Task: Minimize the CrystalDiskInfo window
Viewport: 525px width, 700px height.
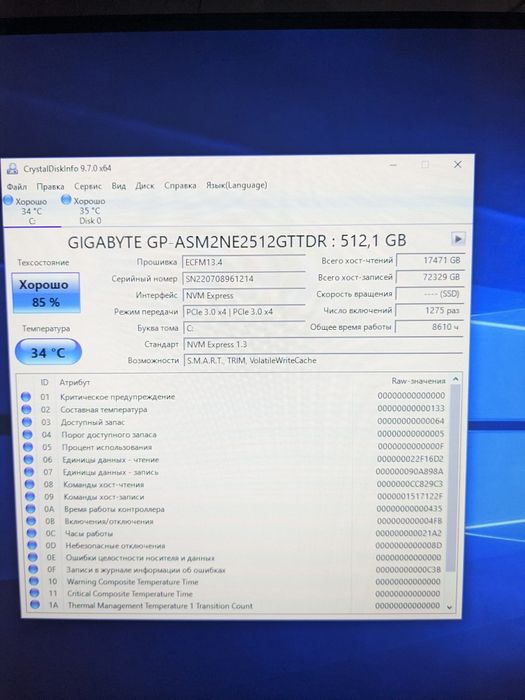Action: coord(393,165)
